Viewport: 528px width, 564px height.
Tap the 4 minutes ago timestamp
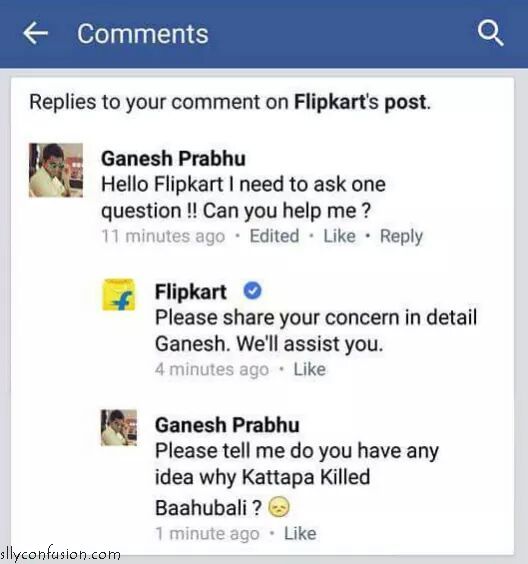point(212,370)
